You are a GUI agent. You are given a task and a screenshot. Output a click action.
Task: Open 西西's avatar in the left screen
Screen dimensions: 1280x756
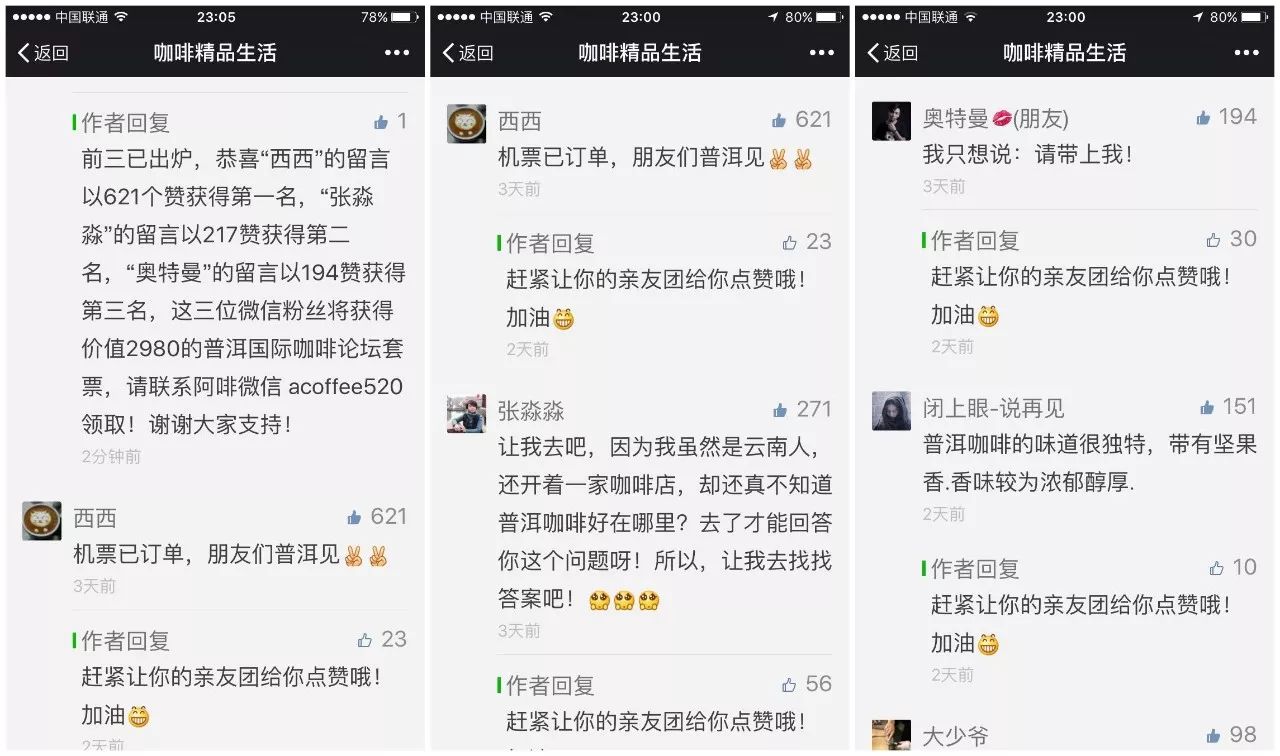(42, 521)
